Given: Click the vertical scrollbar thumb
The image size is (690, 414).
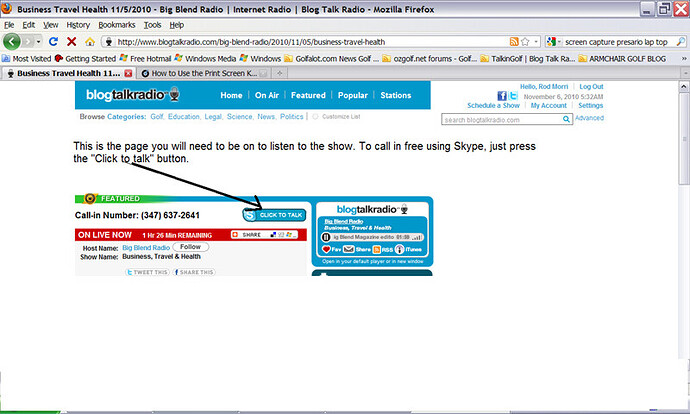Looking at the screenshot, I should tap(684, 139).
